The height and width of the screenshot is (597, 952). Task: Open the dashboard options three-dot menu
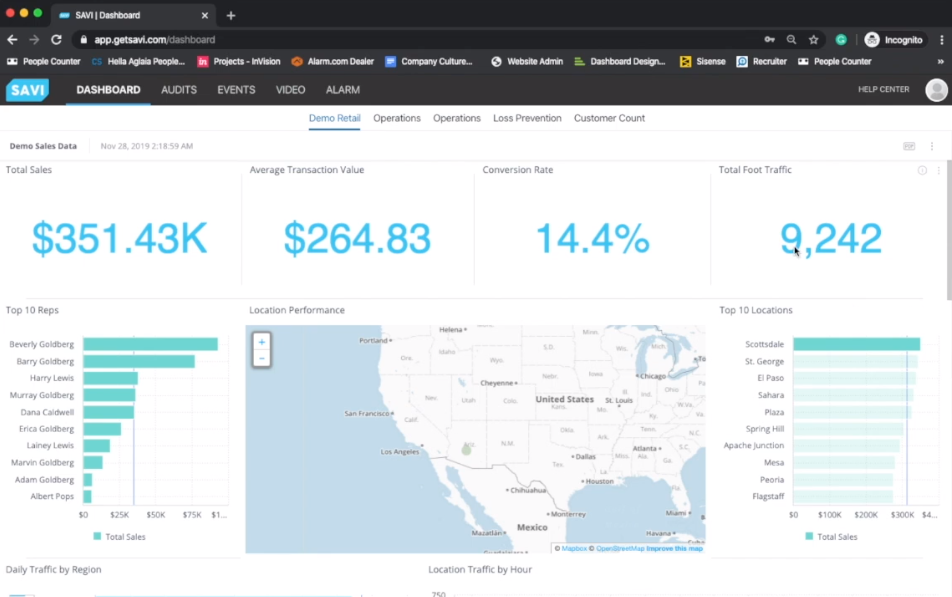[x=932, y=146]
